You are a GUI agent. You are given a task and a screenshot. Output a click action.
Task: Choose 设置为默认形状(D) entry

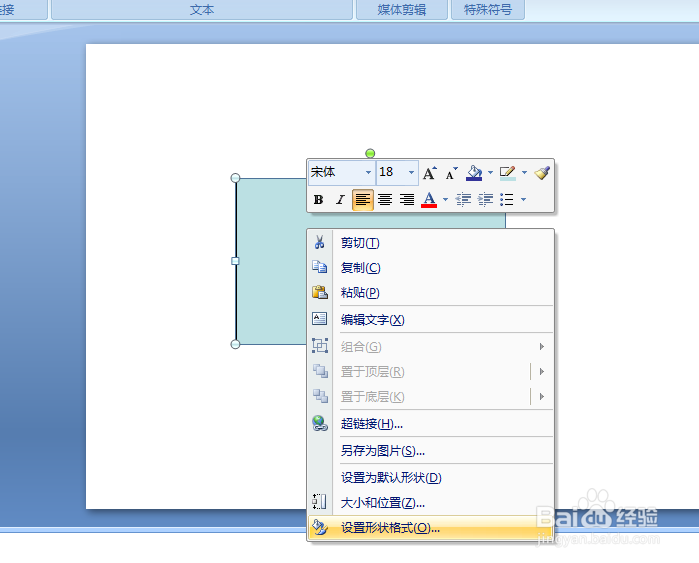(x=430, y=478)
